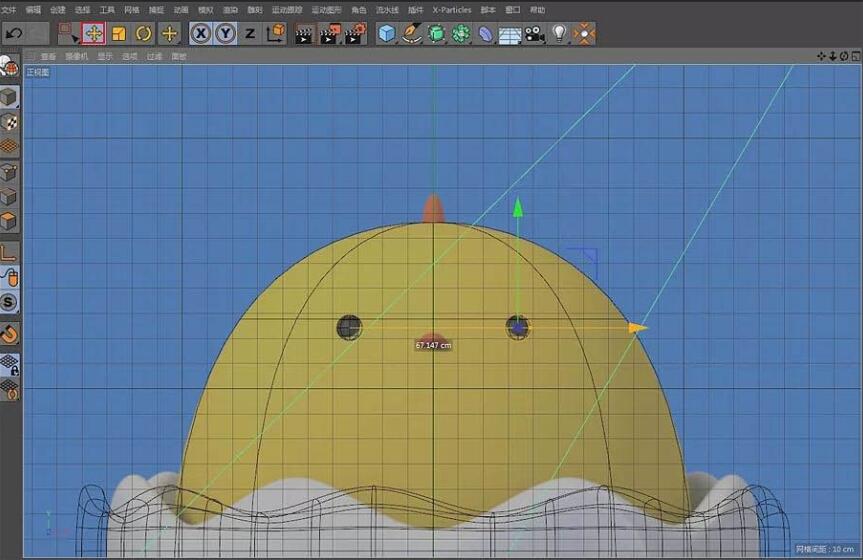This screenshot has height=560, width=863.
Task: Select the Move tool
Action: [94, 34]
